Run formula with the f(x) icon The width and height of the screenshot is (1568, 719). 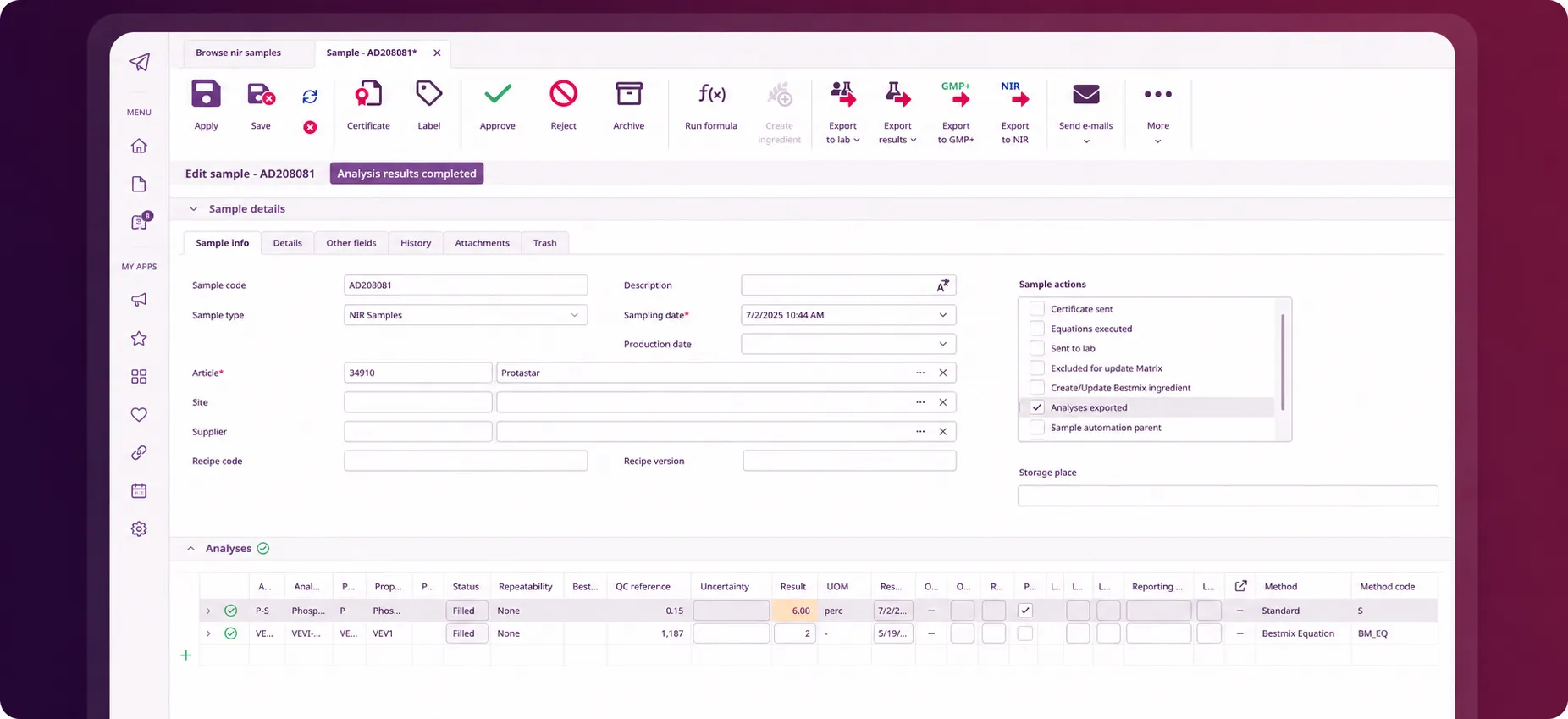click(711, 94)
